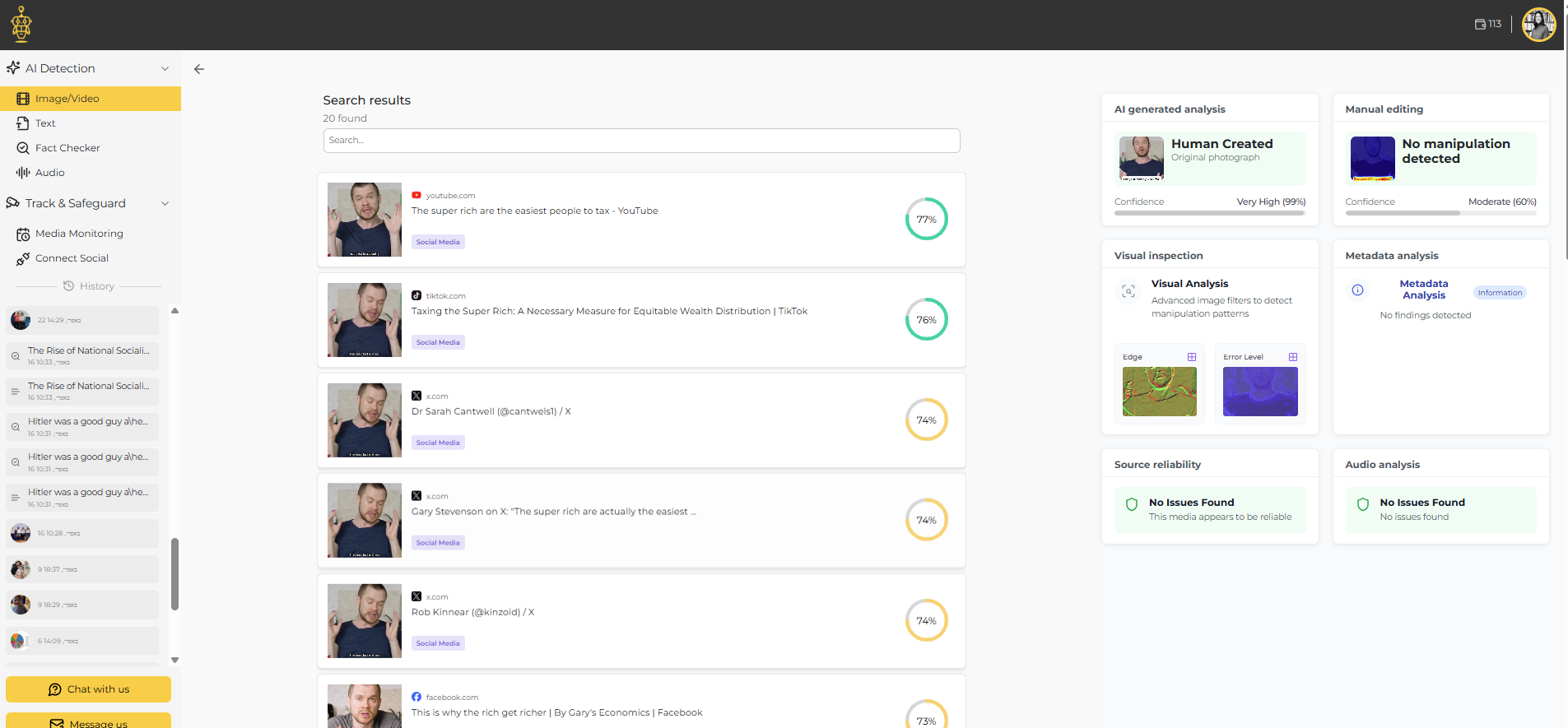Open the Rob Kinnear X result

click(641, 621)
